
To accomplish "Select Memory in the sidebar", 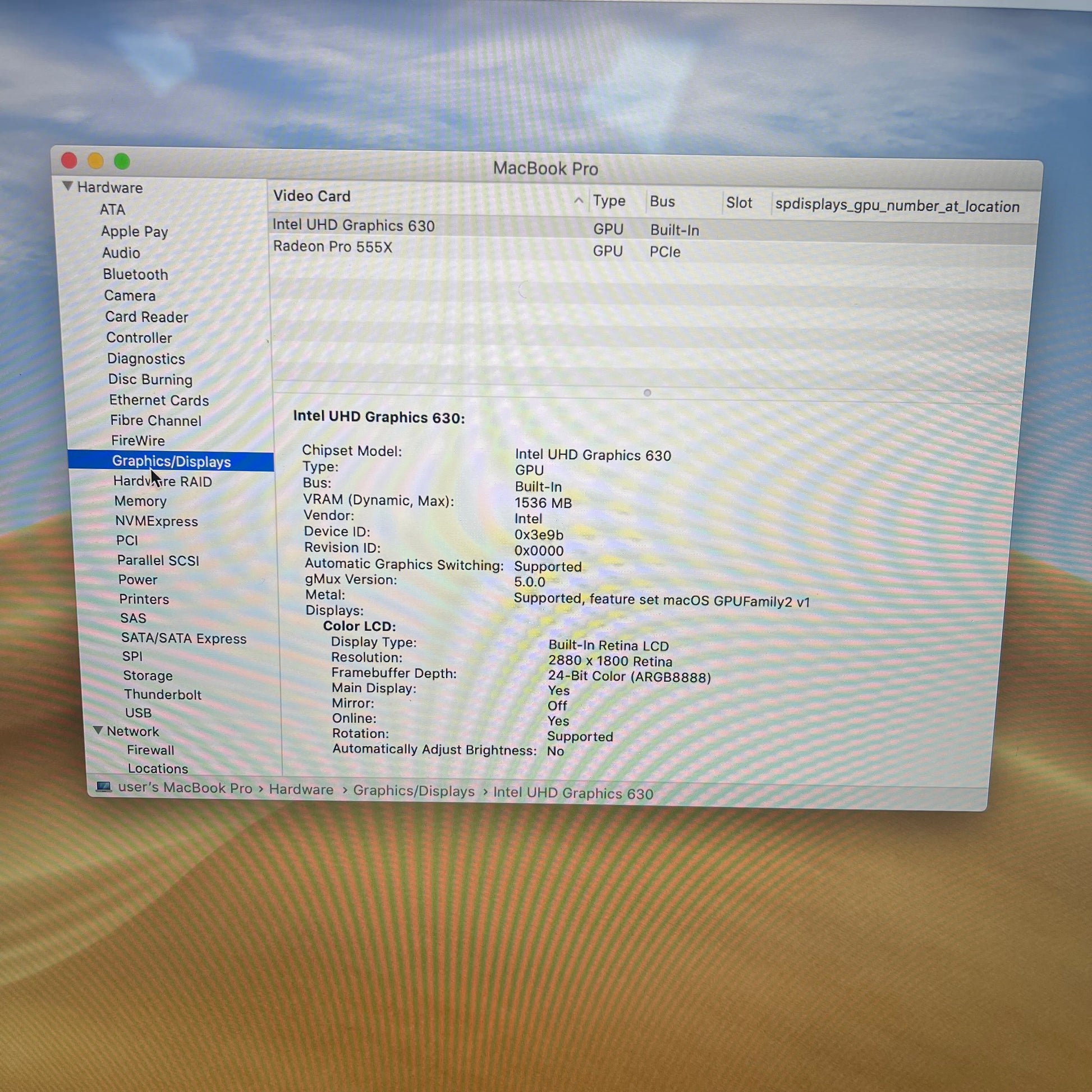I will click(140, 501).
